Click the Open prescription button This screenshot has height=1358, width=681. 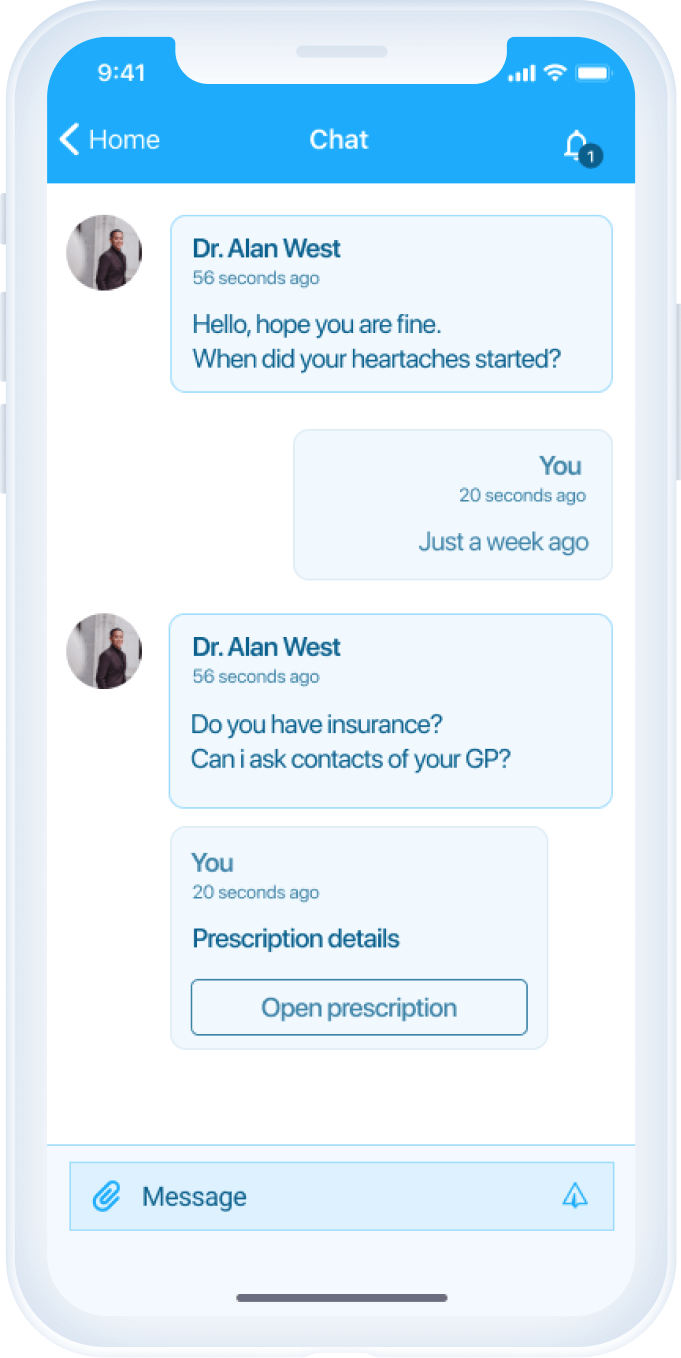(x=359, y=1007)
